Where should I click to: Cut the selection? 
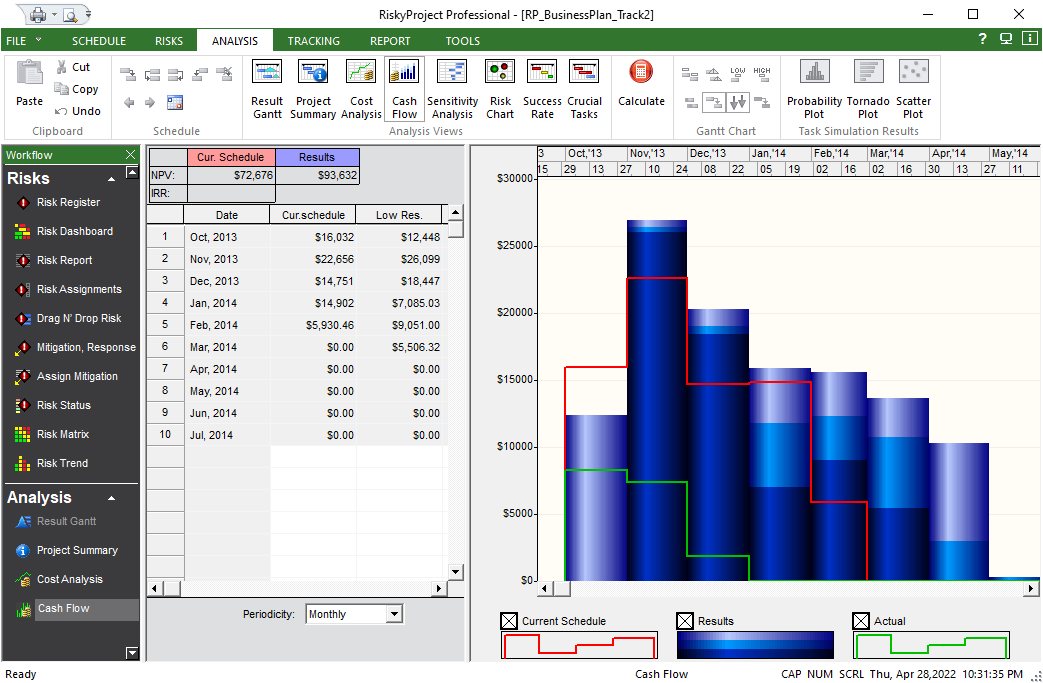(73, 67)
